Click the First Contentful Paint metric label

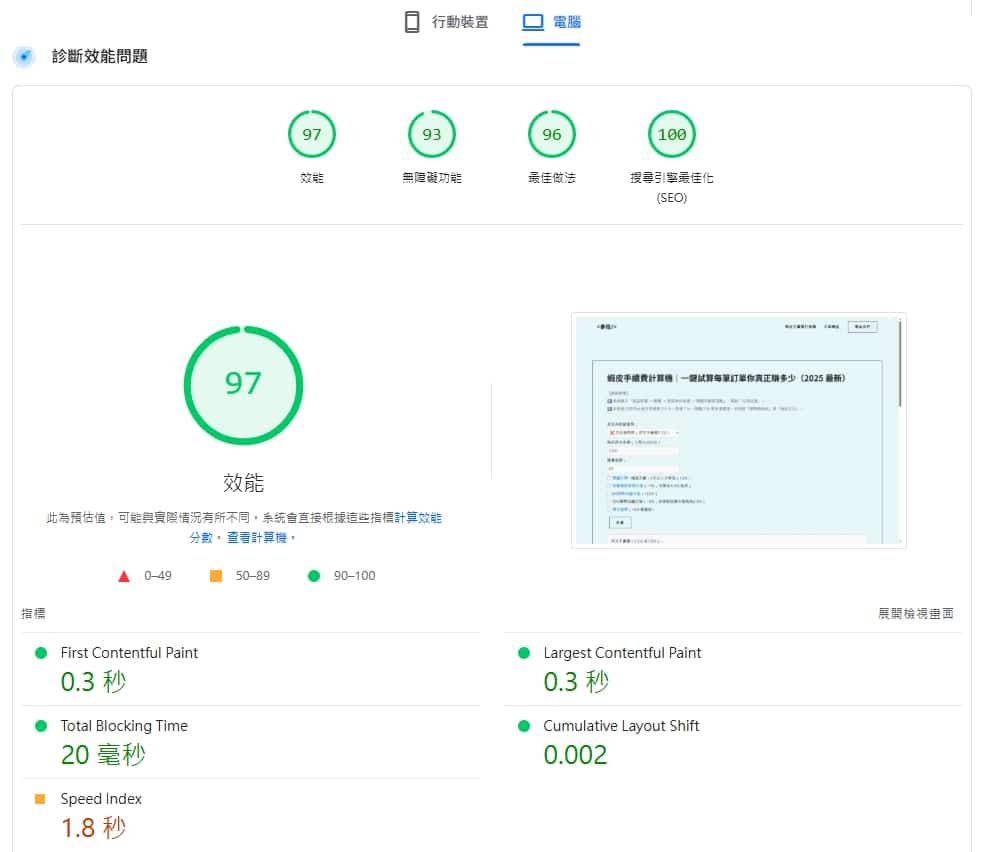tap(129, 653)
